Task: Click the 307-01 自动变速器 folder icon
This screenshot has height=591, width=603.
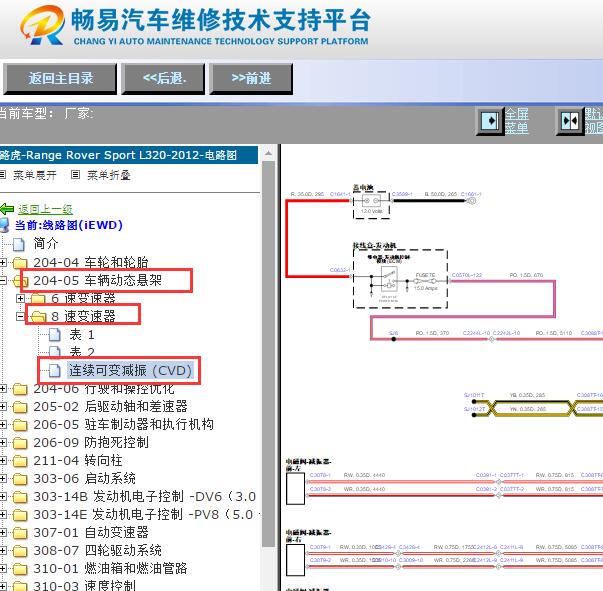Action: [20, 533]
